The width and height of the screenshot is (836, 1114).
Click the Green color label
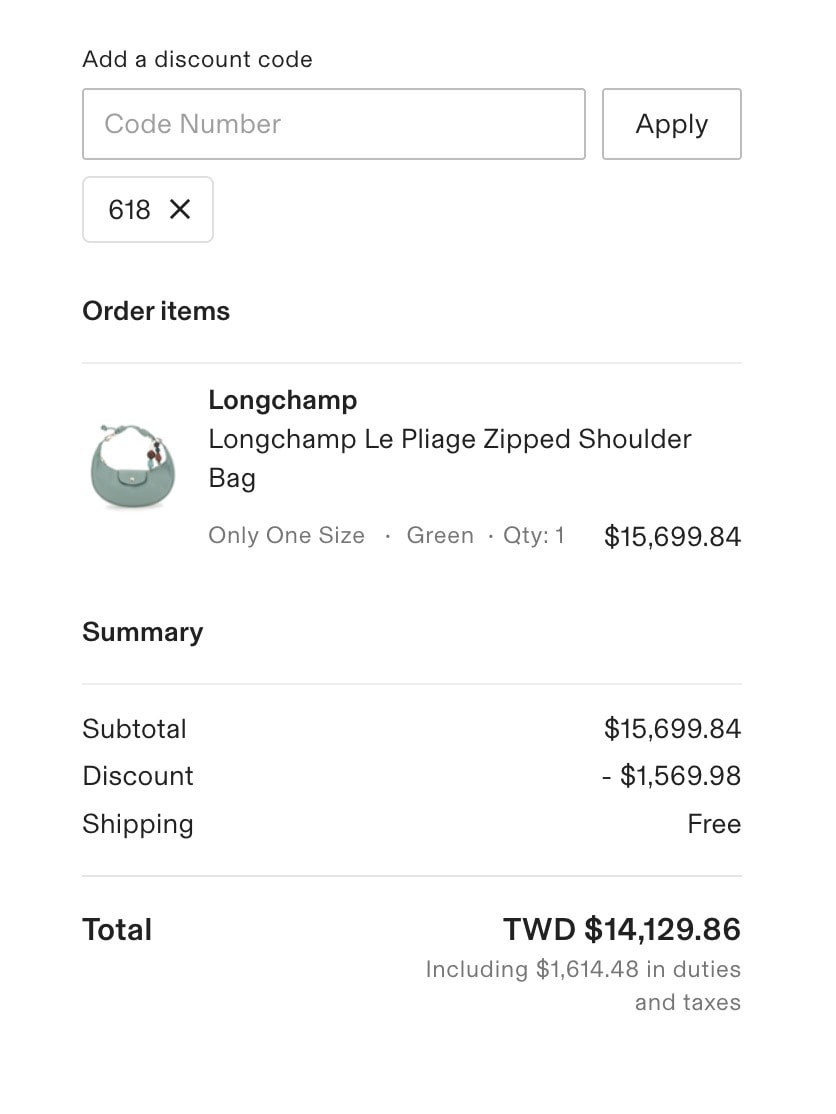pyautogui.click(x=440, y=536)
